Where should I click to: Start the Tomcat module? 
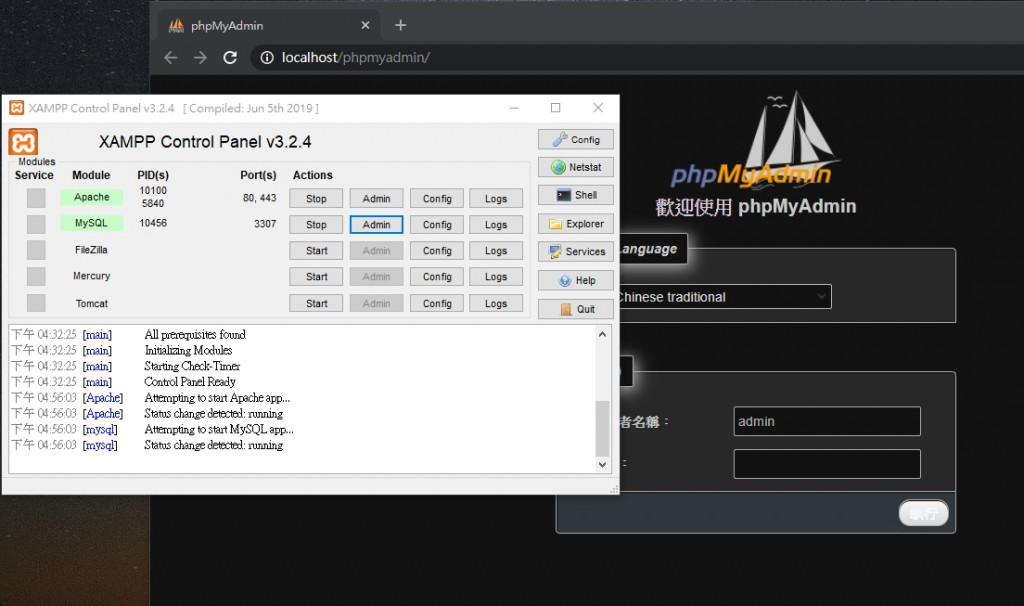pyautogui.click(x=316, y=304)
